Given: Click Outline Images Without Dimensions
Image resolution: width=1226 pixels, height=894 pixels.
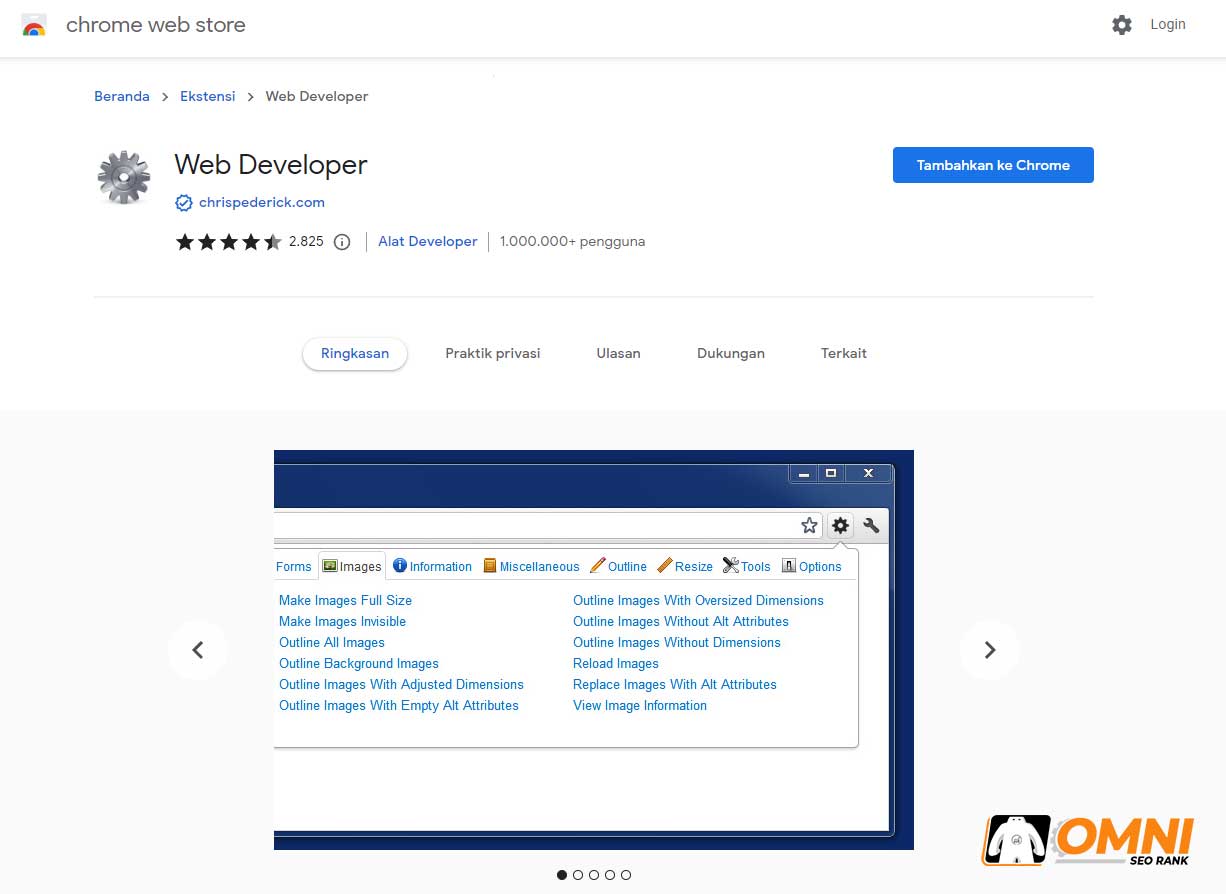Looking at the screenshot, I should pos(677,642).
